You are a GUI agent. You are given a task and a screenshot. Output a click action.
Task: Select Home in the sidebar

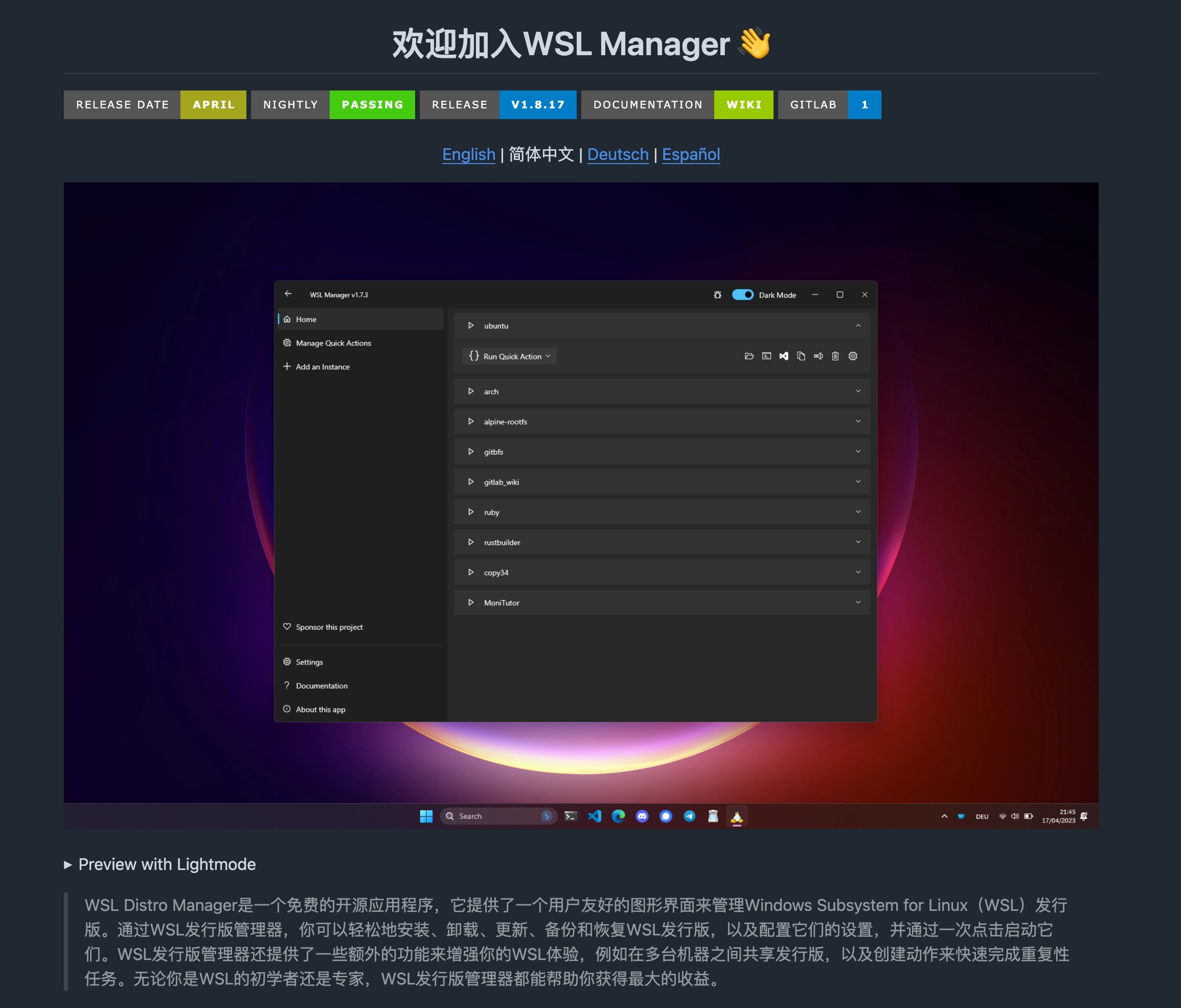[360, 319]
